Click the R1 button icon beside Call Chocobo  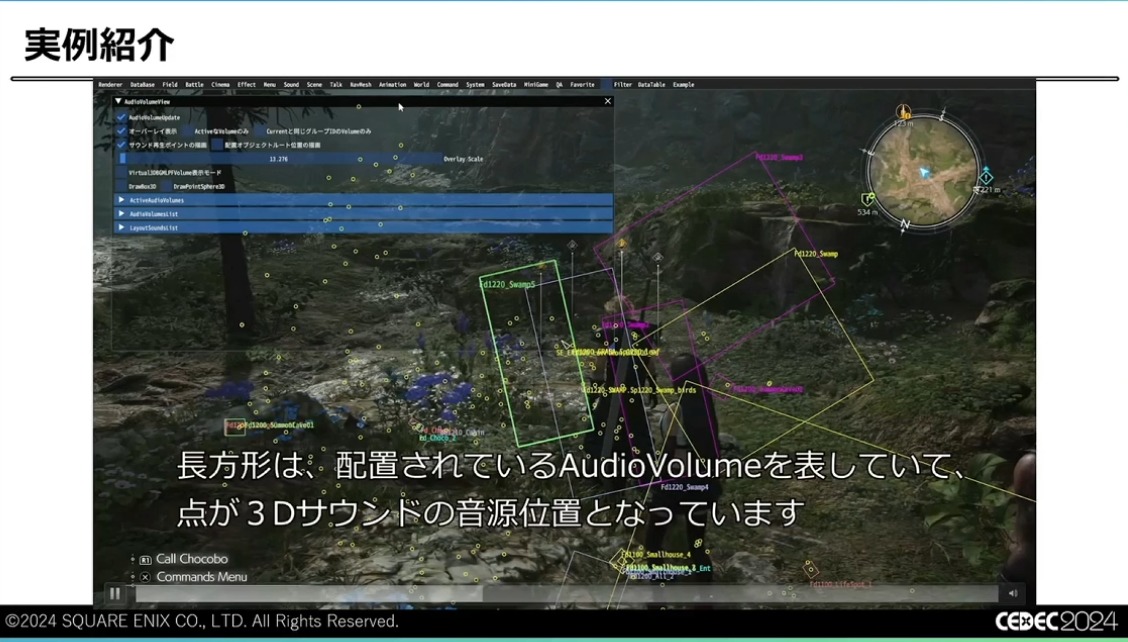pos(145,559)
